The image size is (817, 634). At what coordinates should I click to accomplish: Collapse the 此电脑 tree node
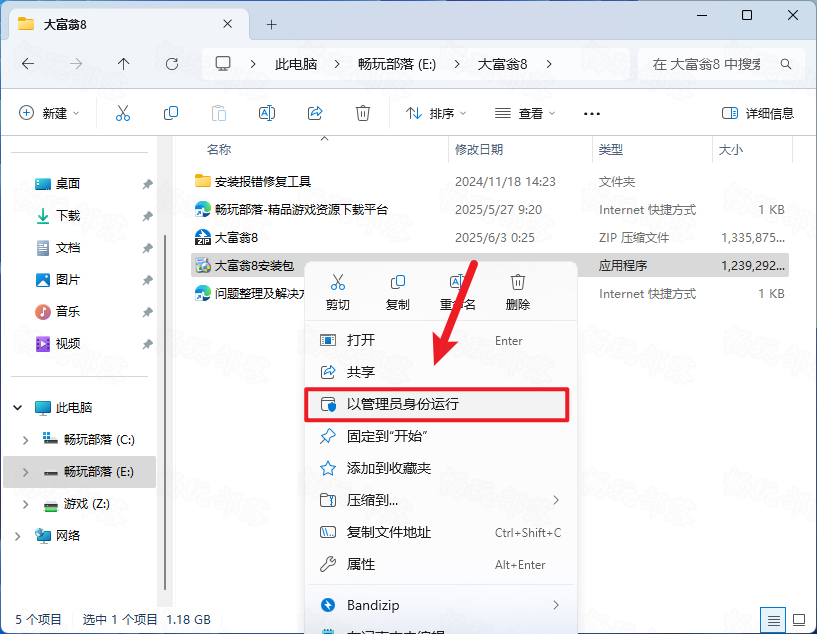pyautogui.click(x=18, y=407)
